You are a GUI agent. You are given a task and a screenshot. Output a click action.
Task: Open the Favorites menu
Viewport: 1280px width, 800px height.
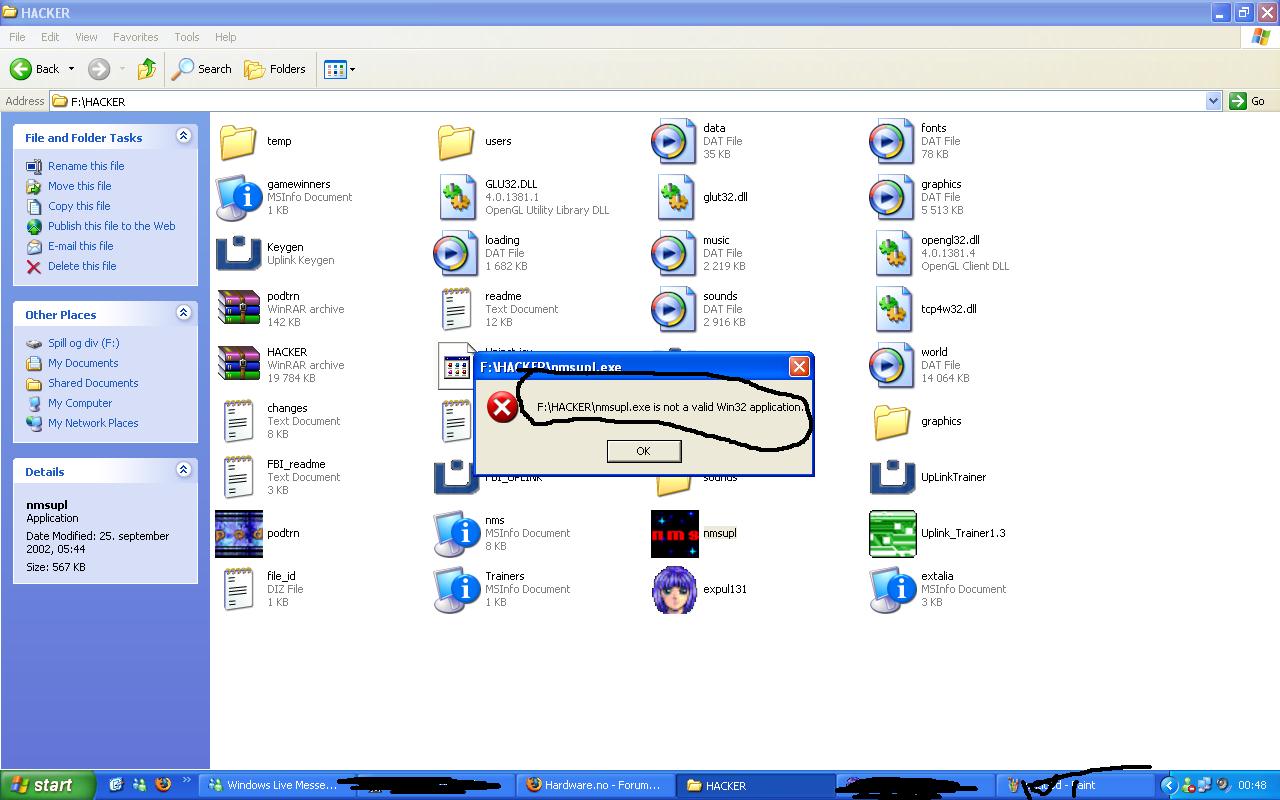(x=135, y=37)
